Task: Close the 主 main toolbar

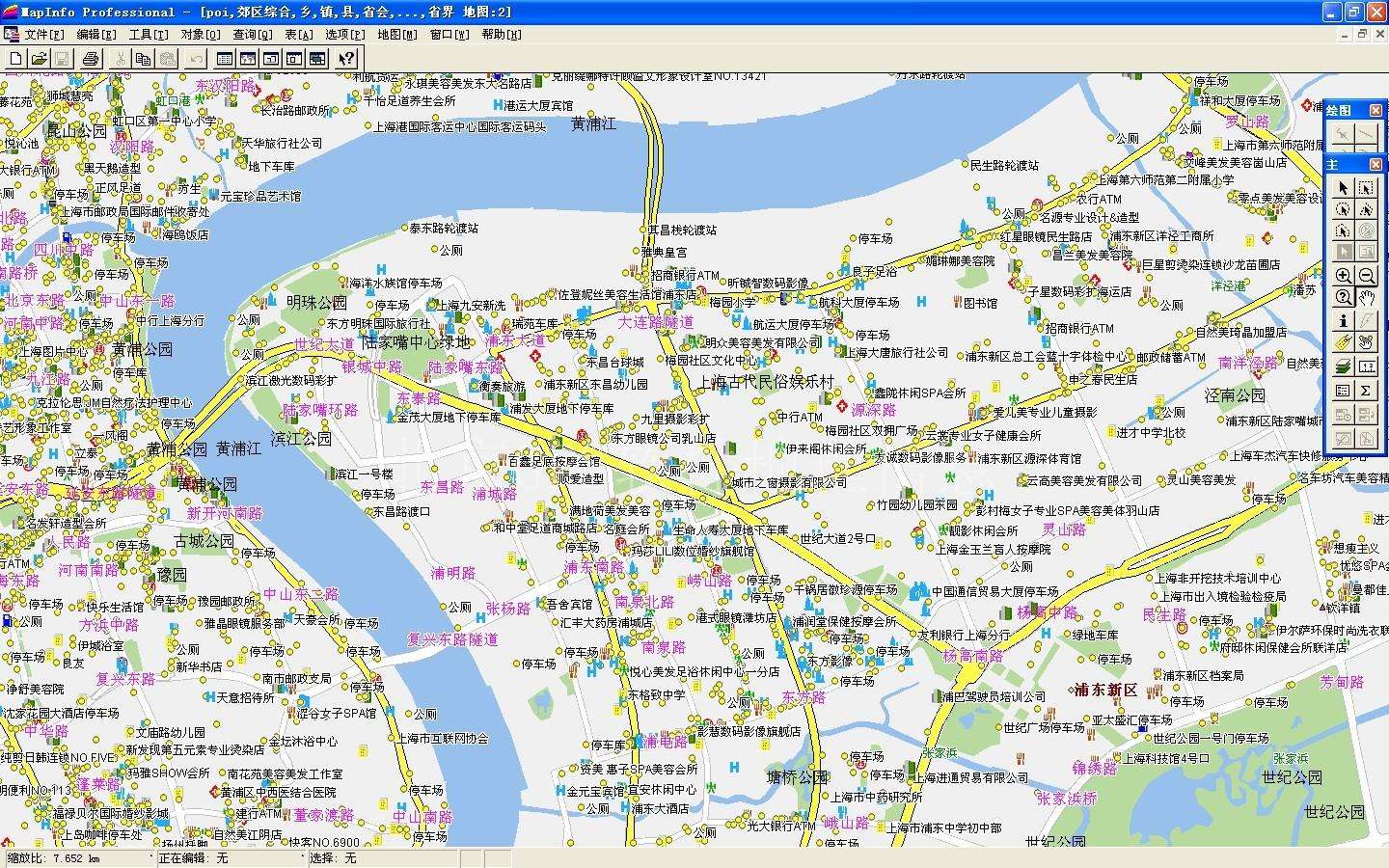Action: (x=1375, y=165)
